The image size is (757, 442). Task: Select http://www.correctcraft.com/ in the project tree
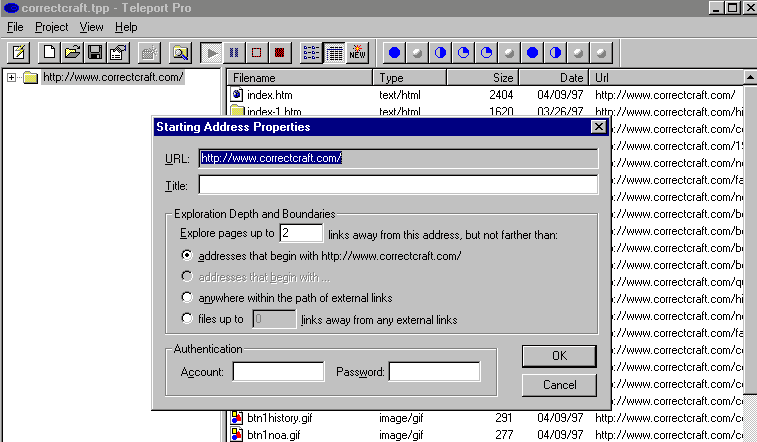(113, 77)
